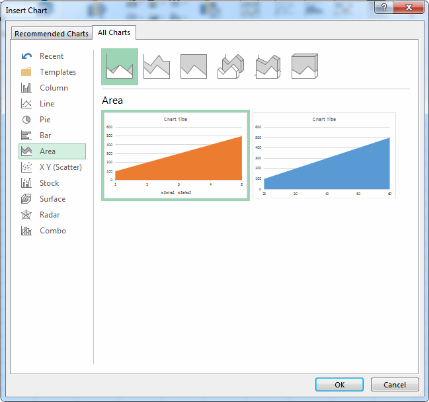Choose the orange area chart preview
Image resolution: width=429 pixels, height=402 pixels.
175,156
